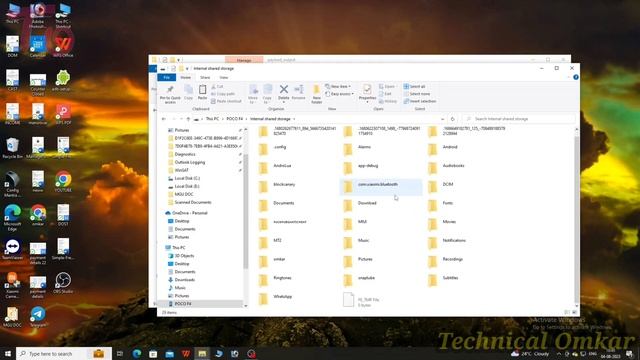Viewport: 640px width, 360px height.
Task: Expand the Delete button dropdown arrow
Action: (284, 102)
